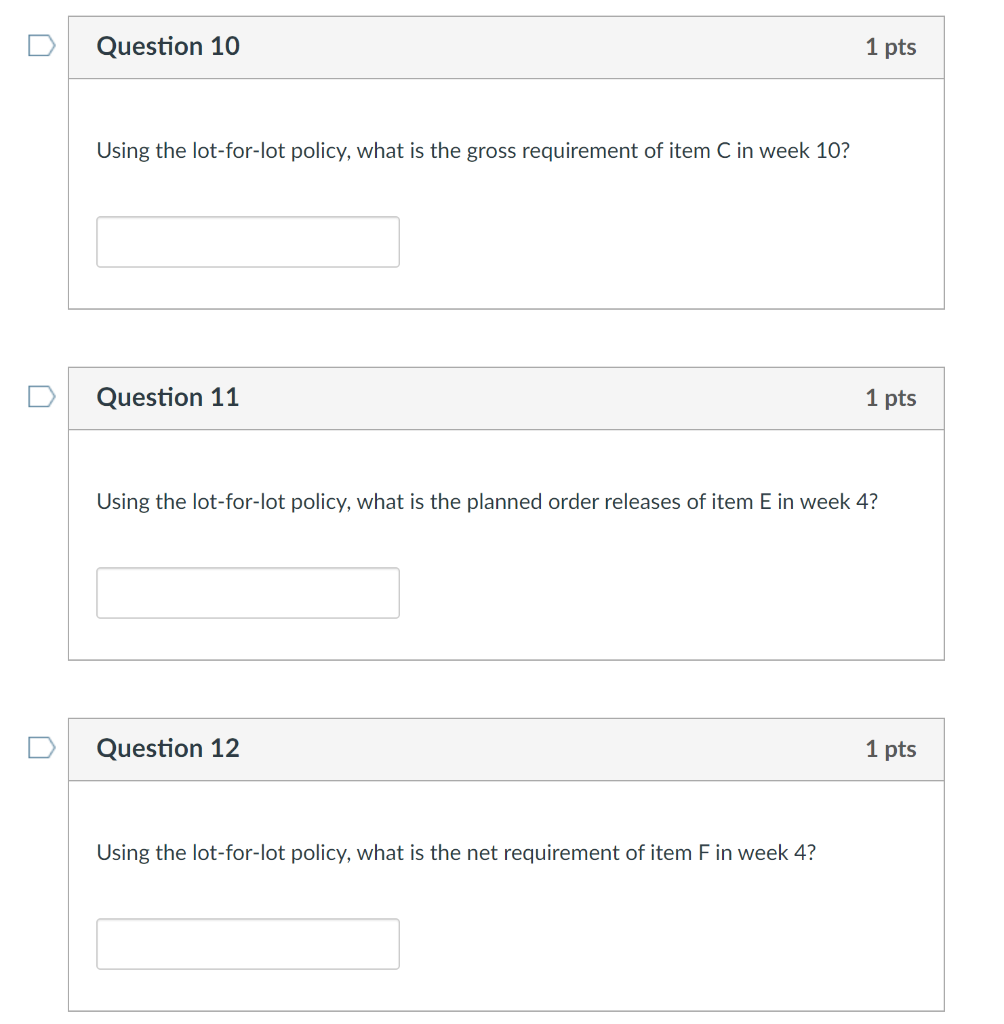Click the "Question 10" heading
Viewport: 1004px width, 1024px height.
coord(168,46)
